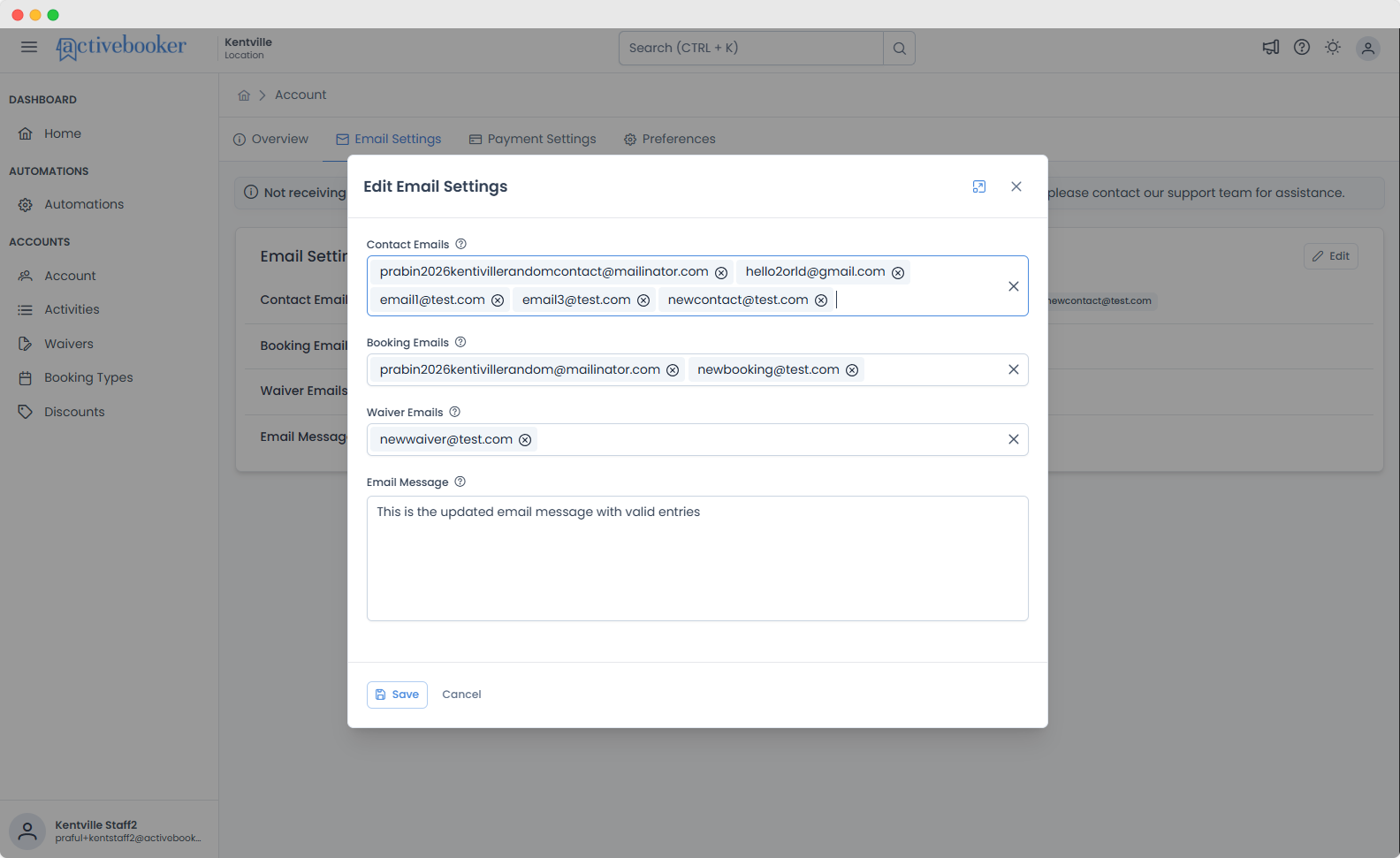Expand the dialog to full screen
Image resolution: width=1400 pixels, height=858 pixels.
coord(979,186)
